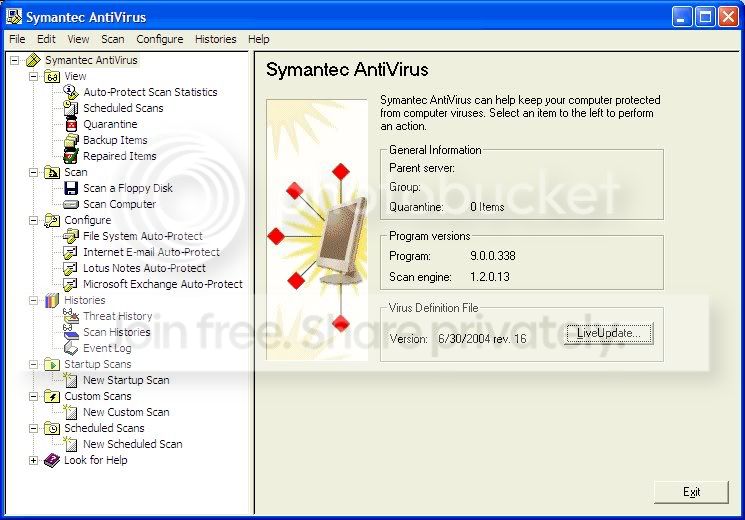Collapse the Scheduled Scans folder branch
Image resolution: width=745 pixels, height=520 pixels.
click(33, 428)
